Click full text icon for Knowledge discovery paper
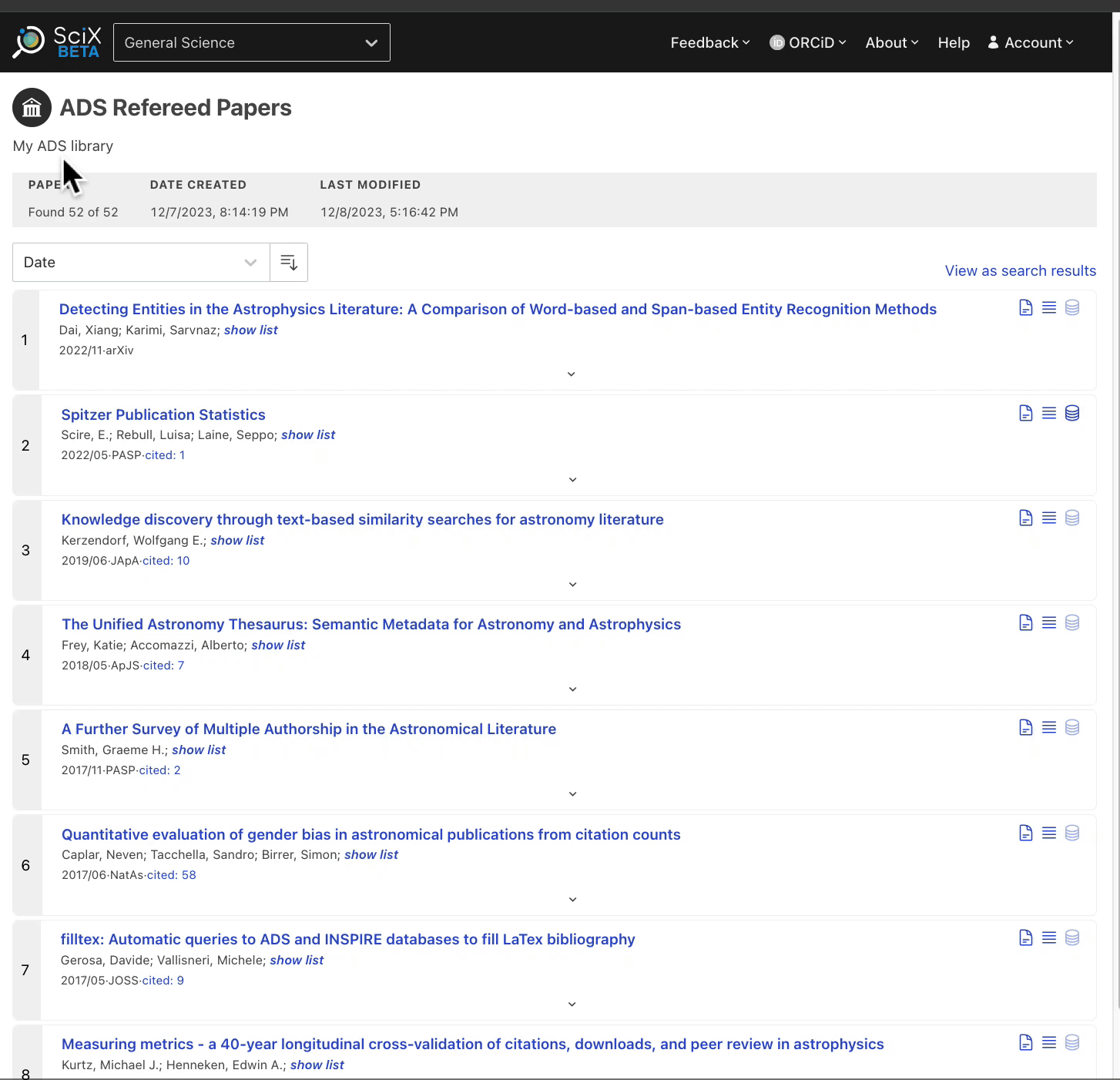 (x=1025, y=518)
